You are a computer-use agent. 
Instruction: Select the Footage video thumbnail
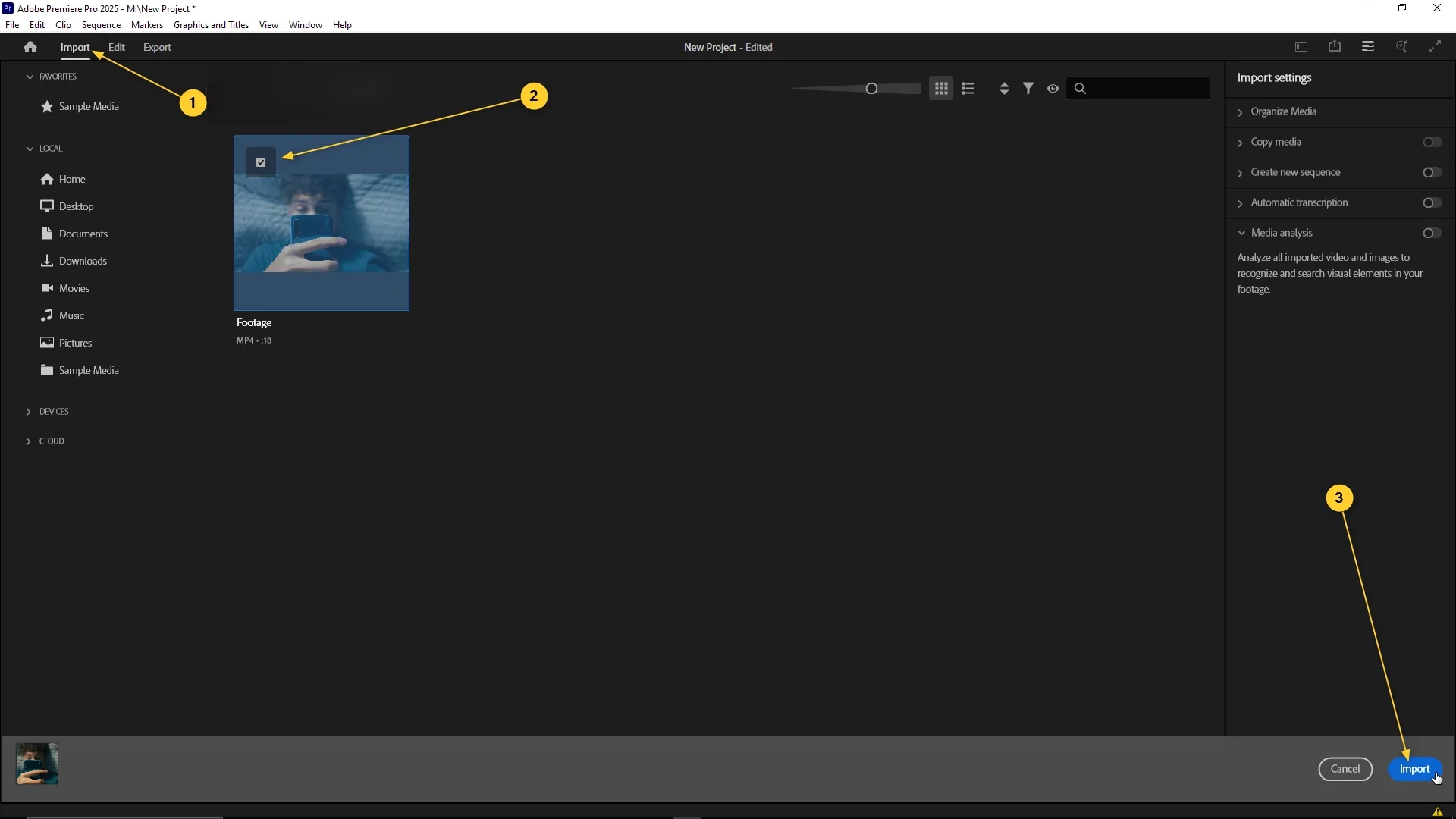tap(322, 223)
